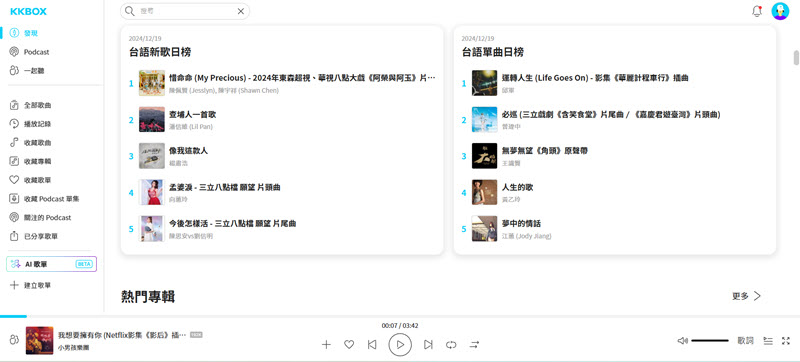Viewport: 800px width, 362px height.
Task: Open 收藏 Podcast 單集 saved episodes
Action: (x=44, y=199)
